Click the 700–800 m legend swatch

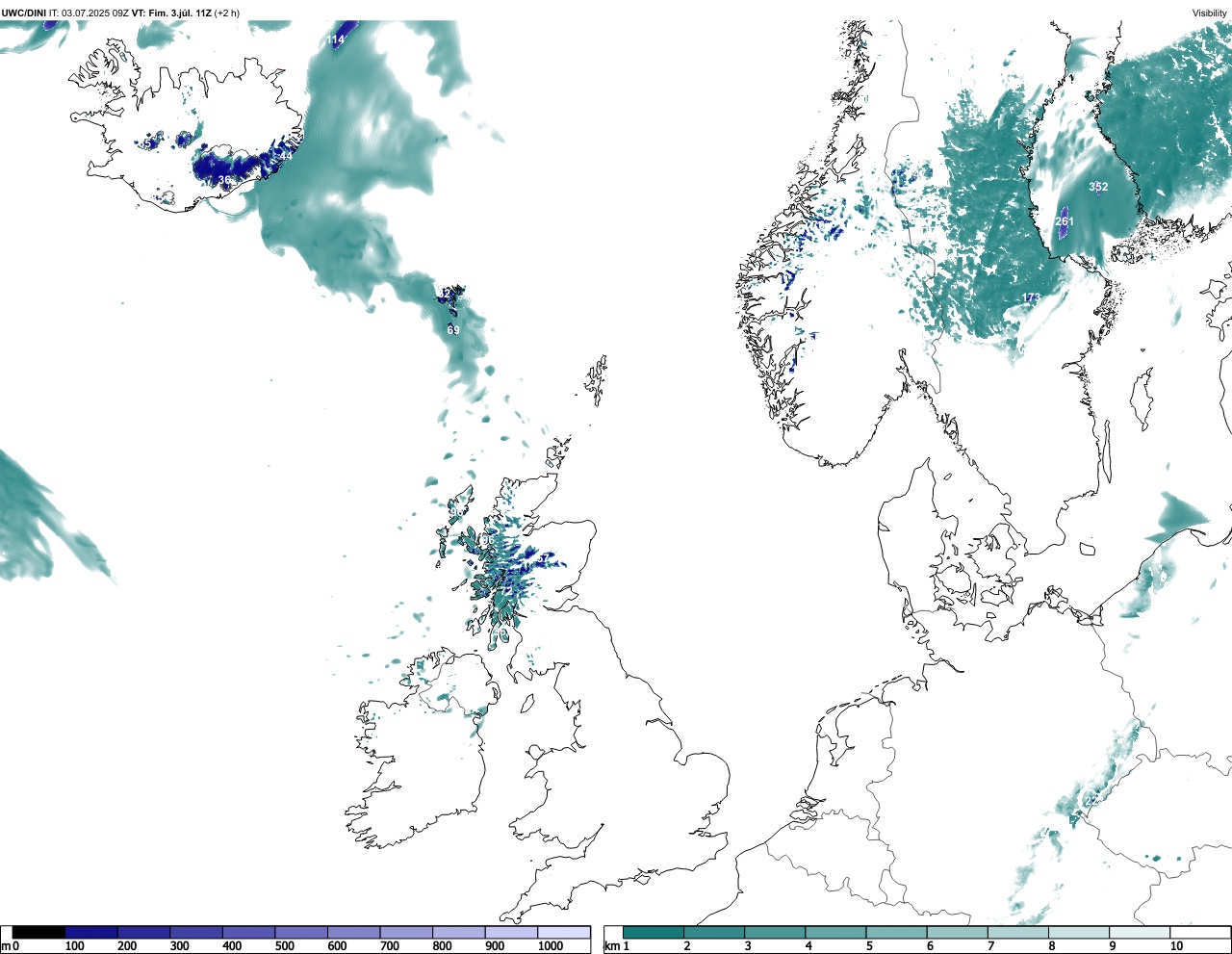point(406,932)
